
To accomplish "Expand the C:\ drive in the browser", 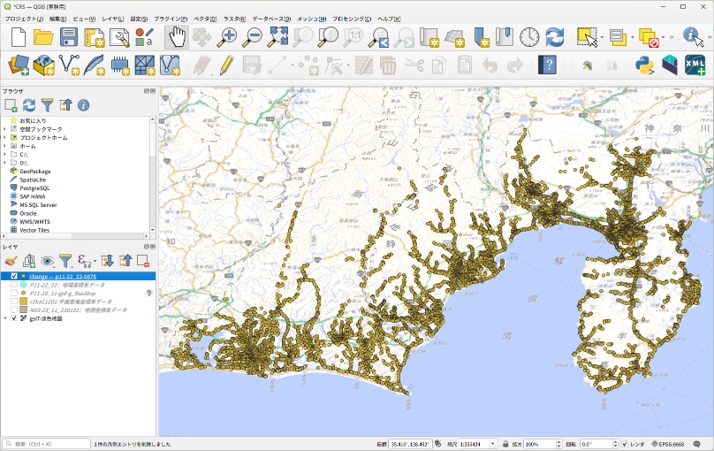I will pyautogui.click(x=5, y=154).
